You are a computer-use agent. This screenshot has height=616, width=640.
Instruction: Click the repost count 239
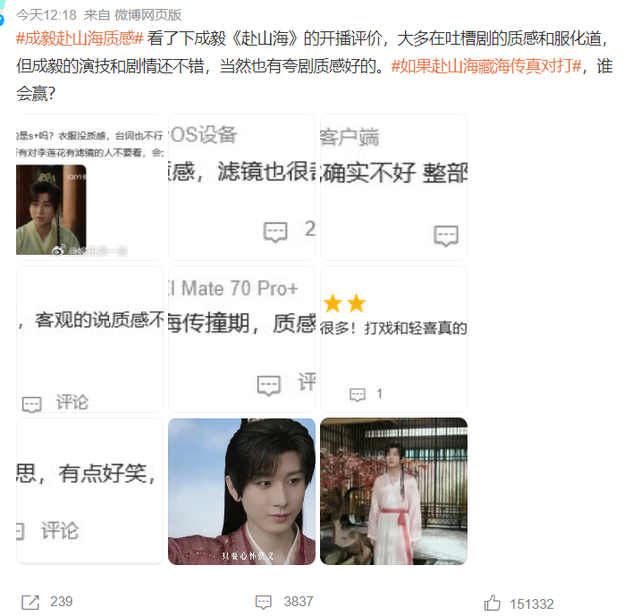(61, 602)
